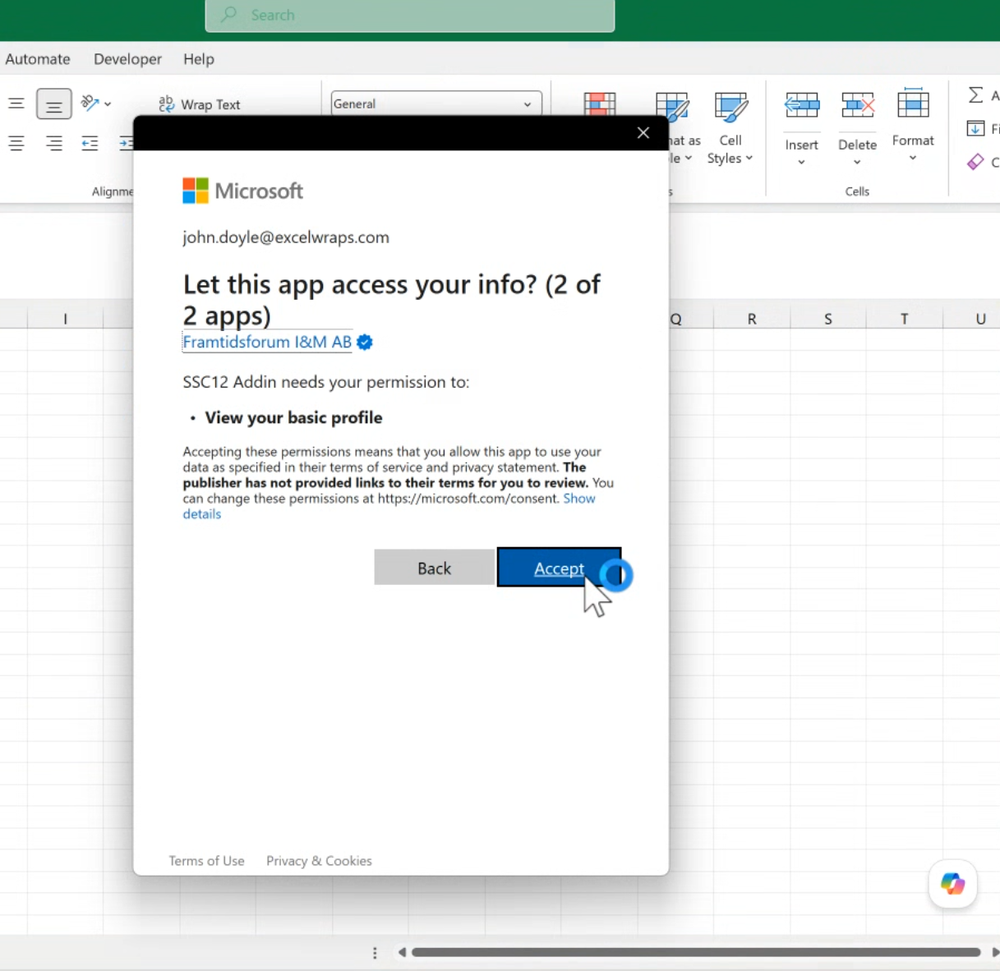1000x971 pixels.
Task: Close the Microsoft consent dialog
Action: point(643,133)
